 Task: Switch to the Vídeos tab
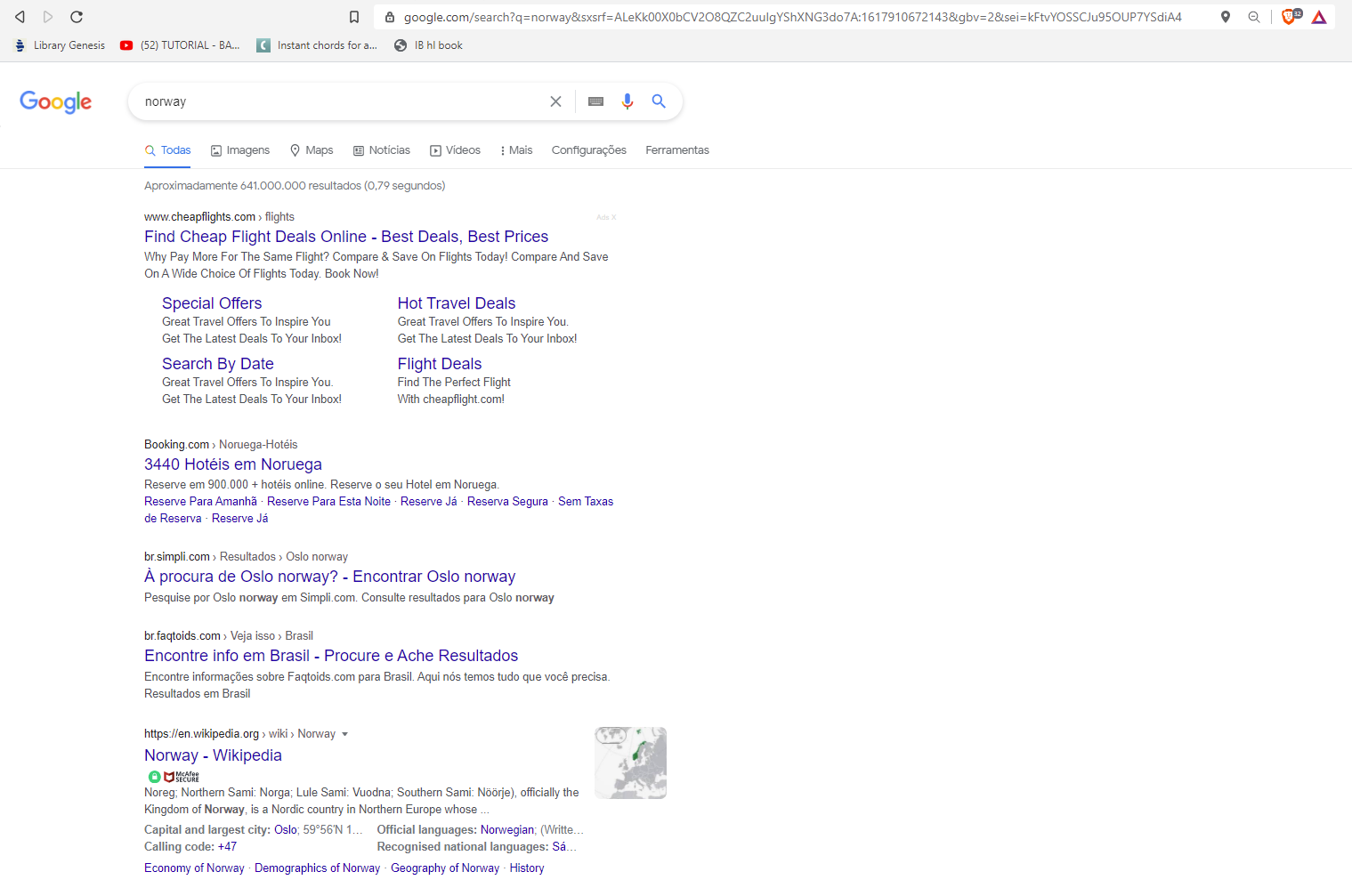[x=455, y=150]
